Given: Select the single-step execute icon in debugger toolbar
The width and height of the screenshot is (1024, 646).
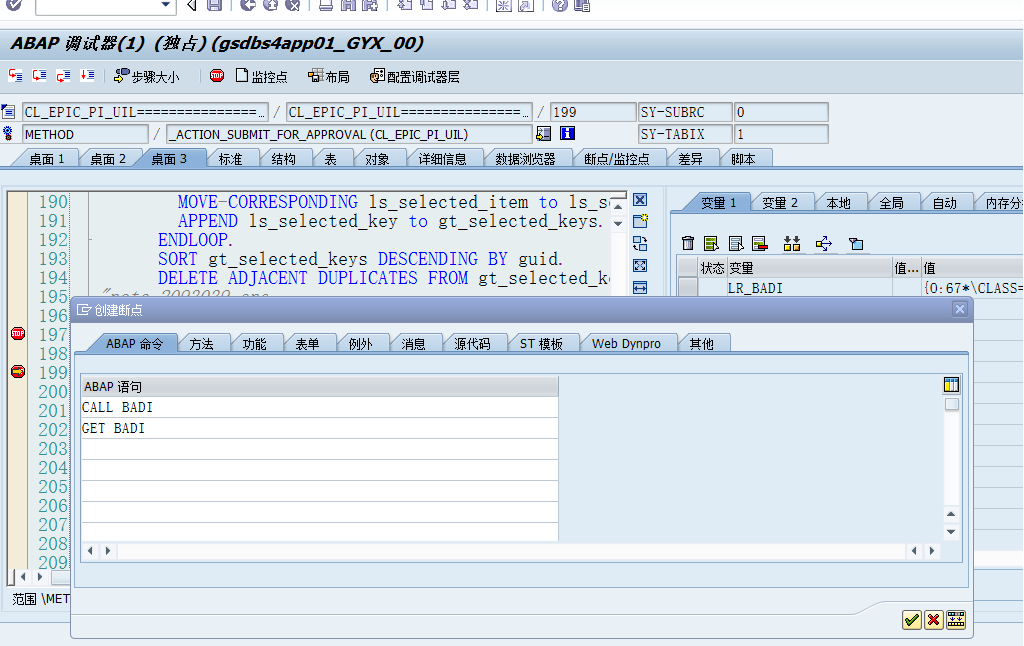Looking at the screenshot, I should (x=15, y=75).
